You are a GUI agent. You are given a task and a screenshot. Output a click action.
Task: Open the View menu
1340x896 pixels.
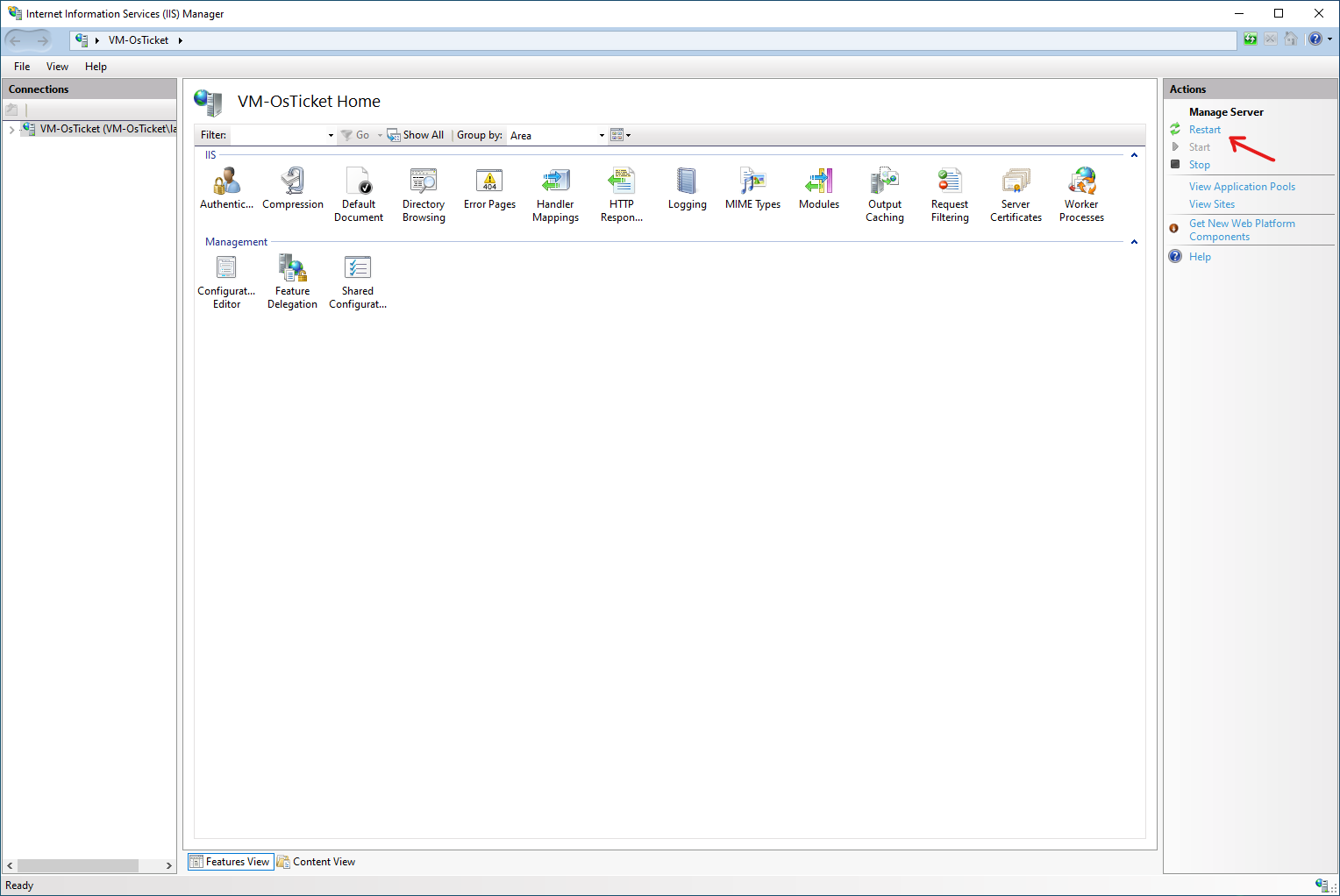pos(57,67)
